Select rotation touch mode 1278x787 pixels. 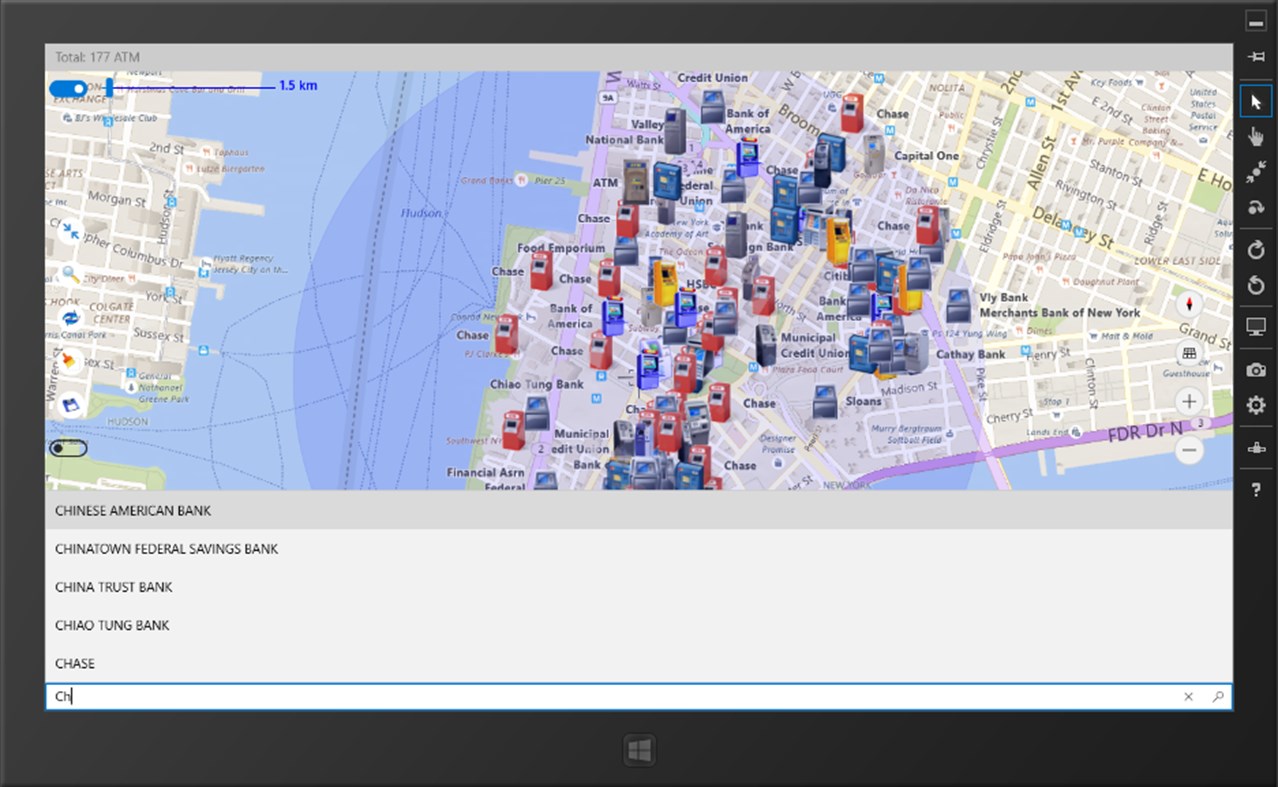pos(1256,208)
